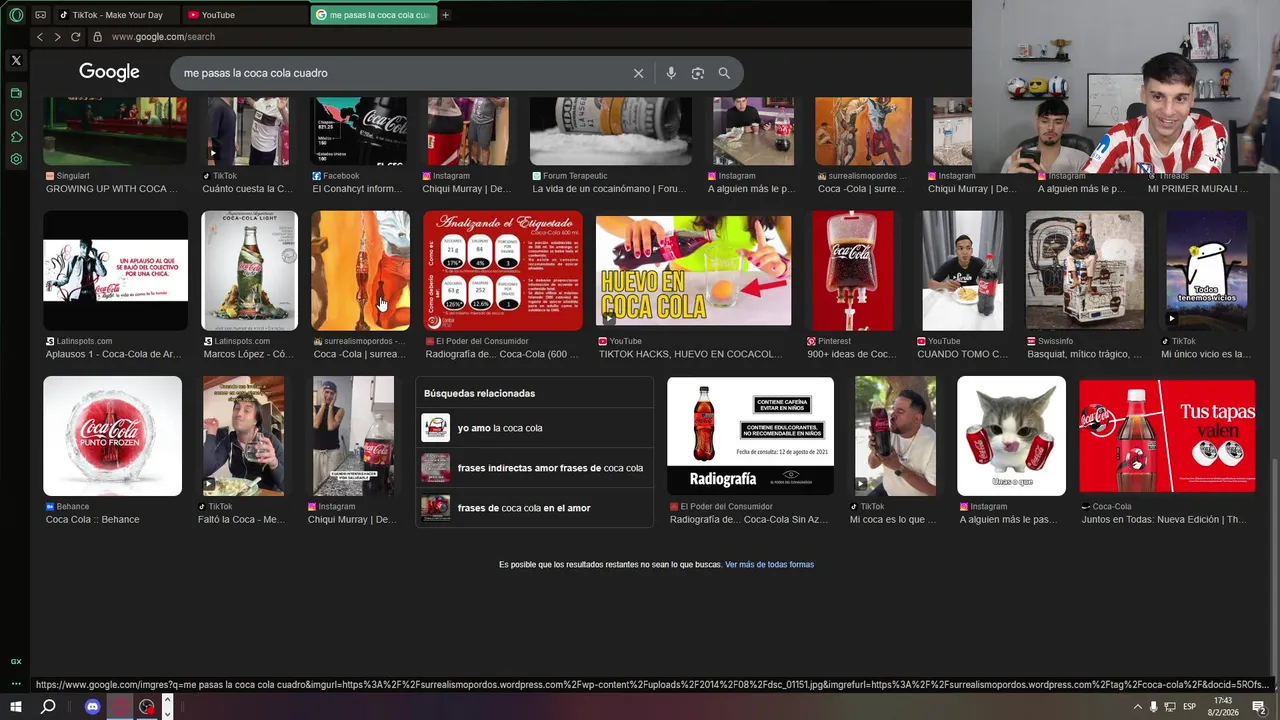Open 'Marcos López - Có...' Latinspots caption
This screenshot has width=1280, height=720.
point(249,354)
